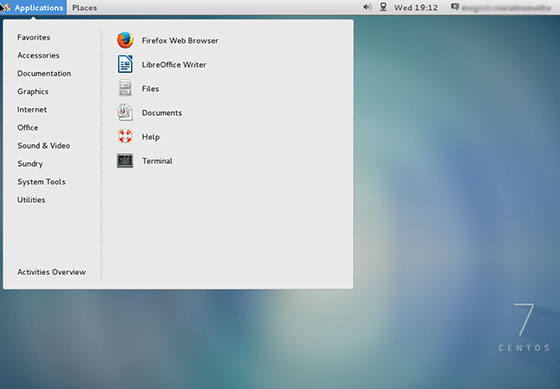560x389 pixels.
Task: Open the volume speaker icon in top bar
Action: coord(367,7)
